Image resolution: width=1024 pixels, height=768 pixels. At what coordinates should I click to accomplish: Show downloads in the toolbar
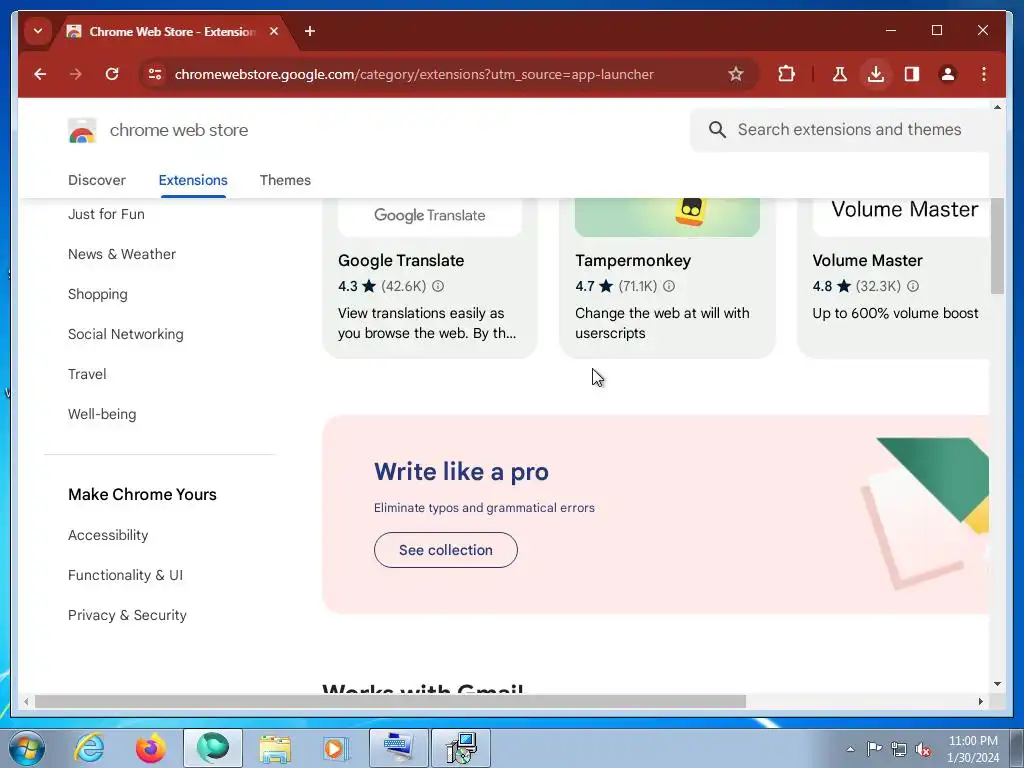click(876, 74)
